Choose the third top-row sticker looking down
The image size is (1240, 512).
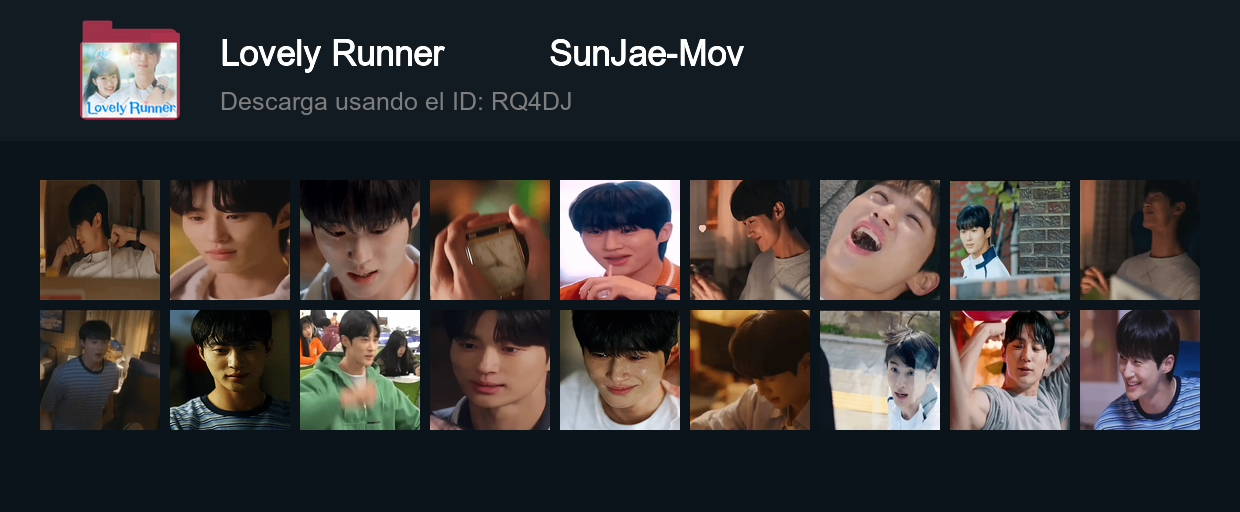point(360,240)
